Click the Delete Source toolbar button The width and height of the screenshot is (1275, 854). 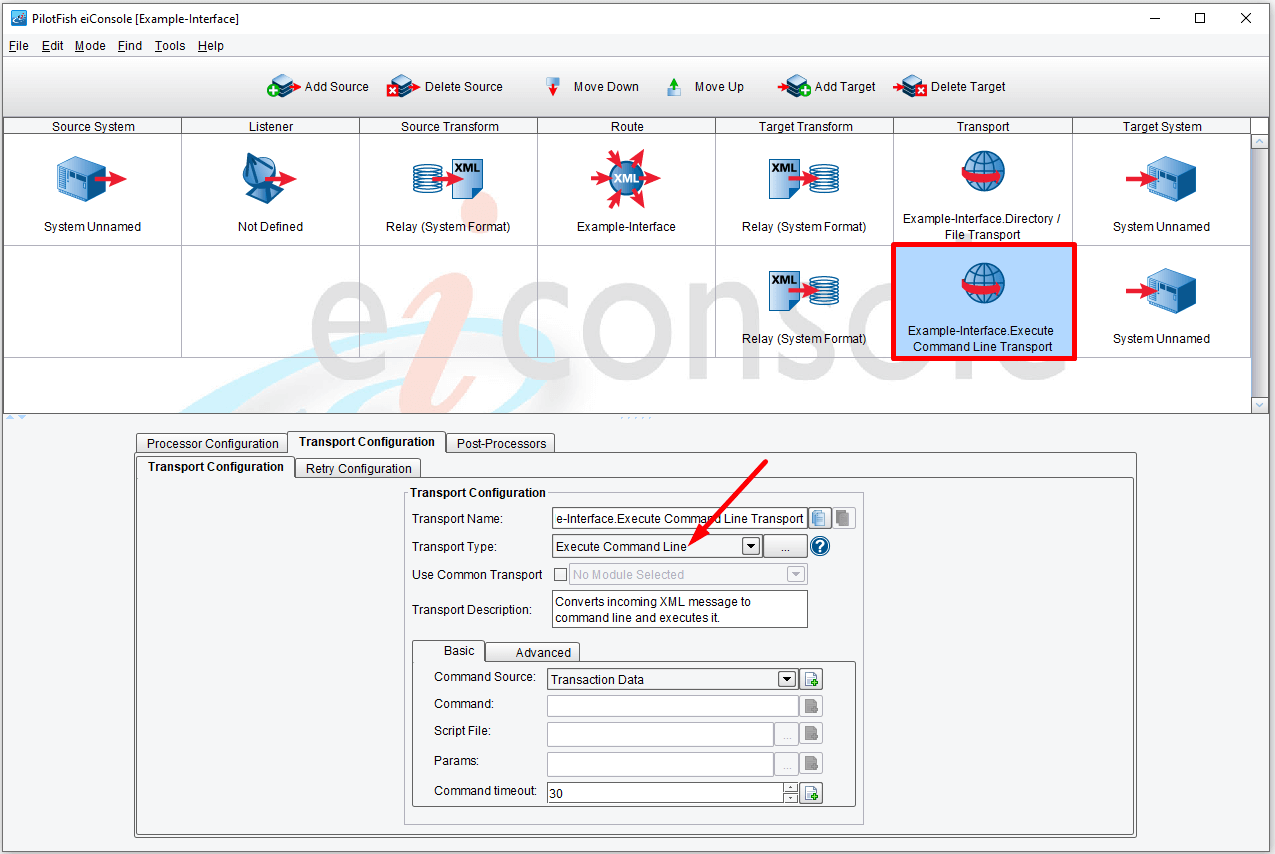pyautogui.click(x=445, y=87)
